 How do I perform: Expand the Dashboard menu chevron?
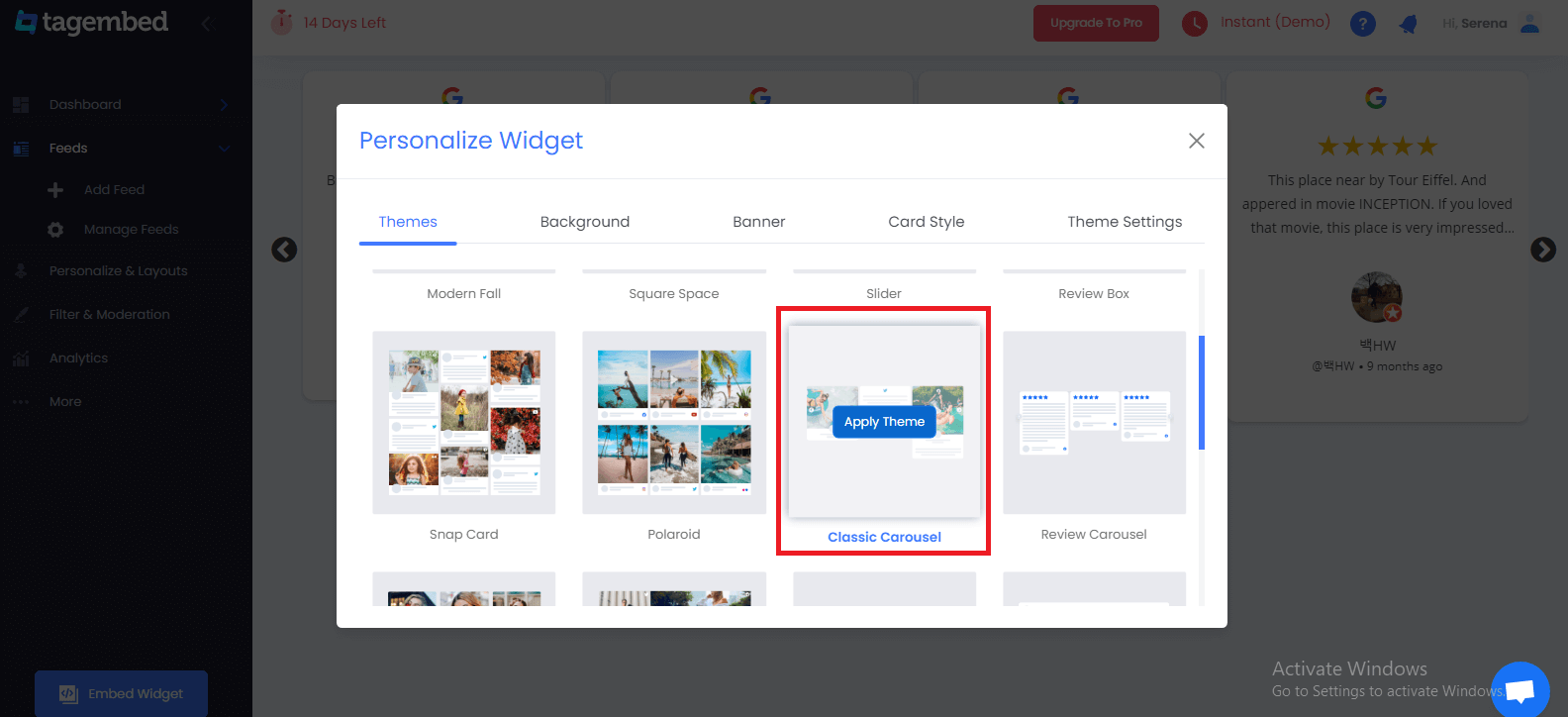click(x=225, y=105)
